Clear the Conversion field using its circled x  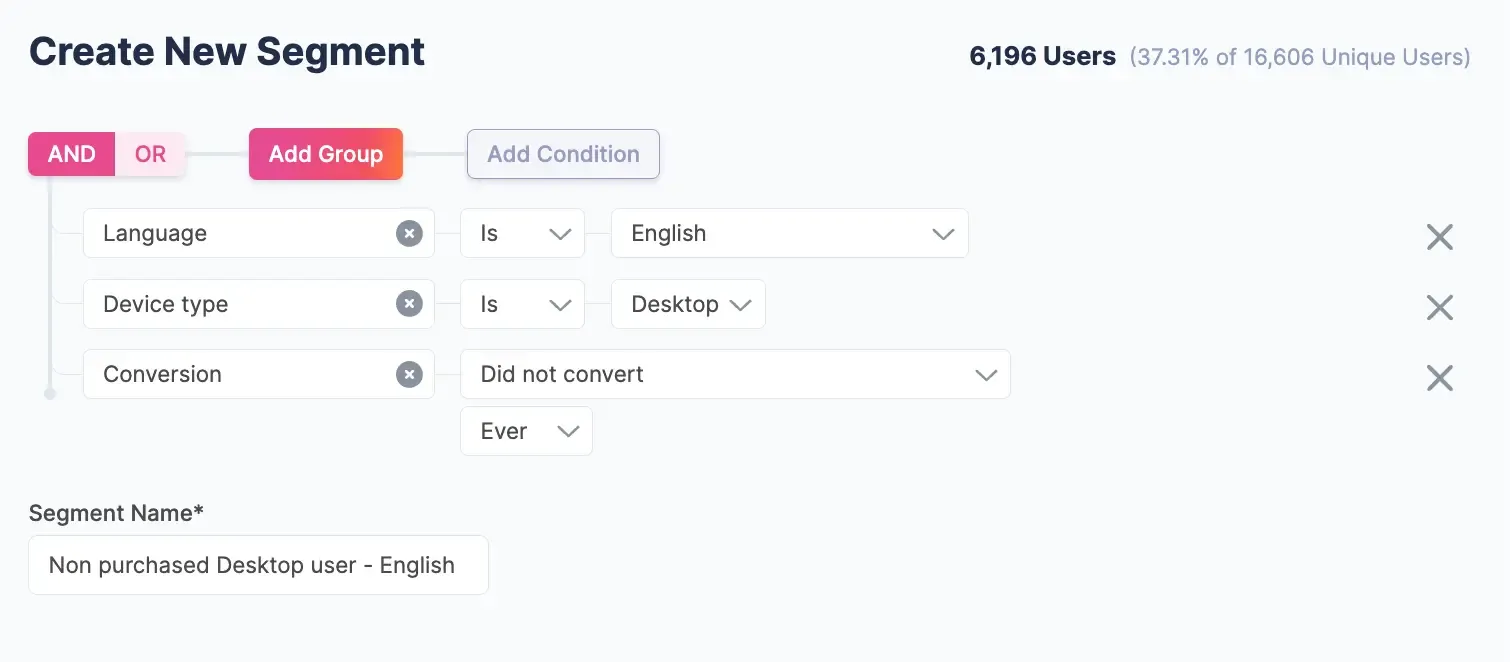(409, 373)
